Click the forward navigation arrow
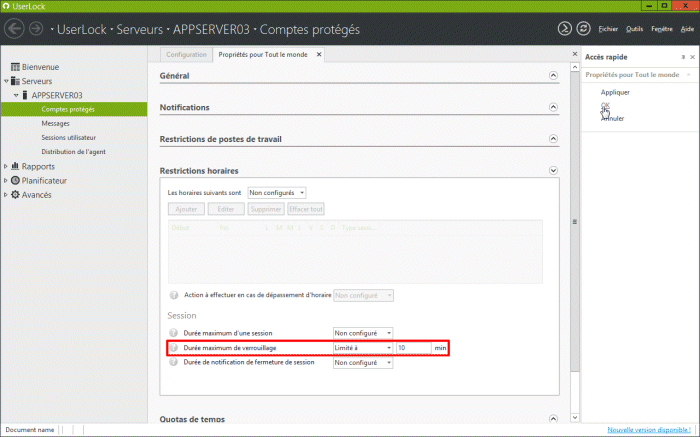The image size is (700, 437). pyautogui.click(x=36, y=29)
